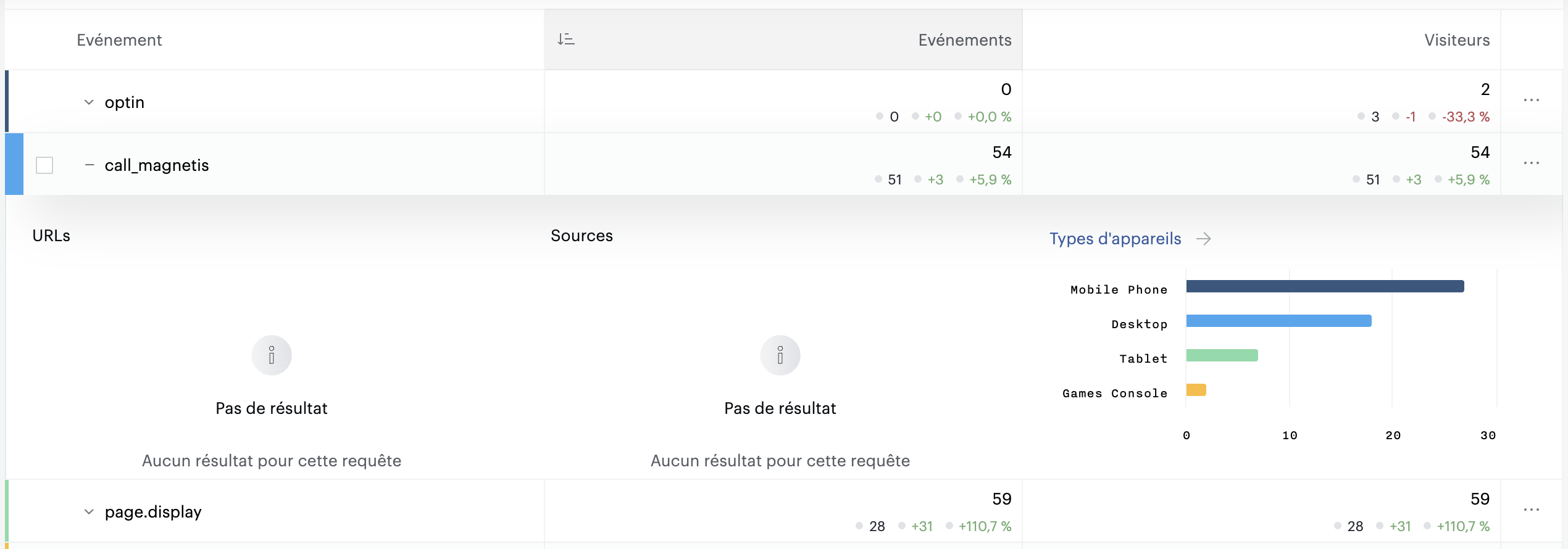Sort by the Visiteurs column header
This screenshot has height=549, width=1568.
tap(1457, 40)
